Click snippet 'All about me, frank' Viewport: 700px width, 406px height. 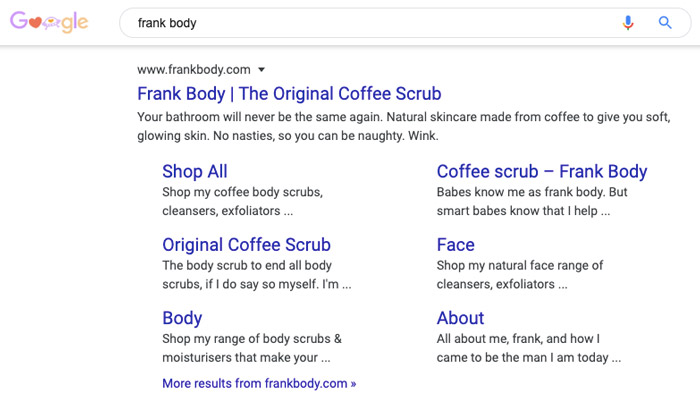click(x=529, y=348)
